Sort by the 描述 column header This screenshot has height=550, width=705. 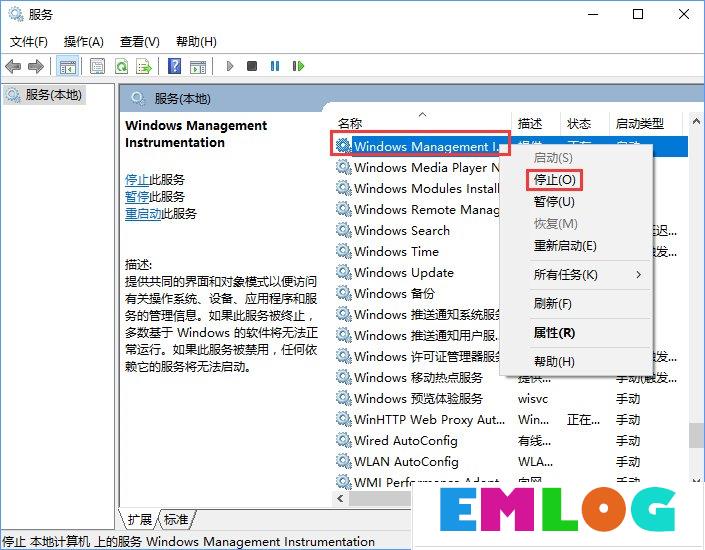[x=535, y=123]
